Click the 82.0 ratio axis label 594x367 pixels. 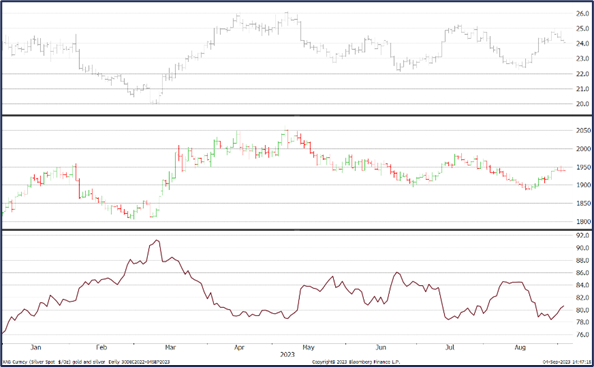pyautogui.click(x=583, y=298)
